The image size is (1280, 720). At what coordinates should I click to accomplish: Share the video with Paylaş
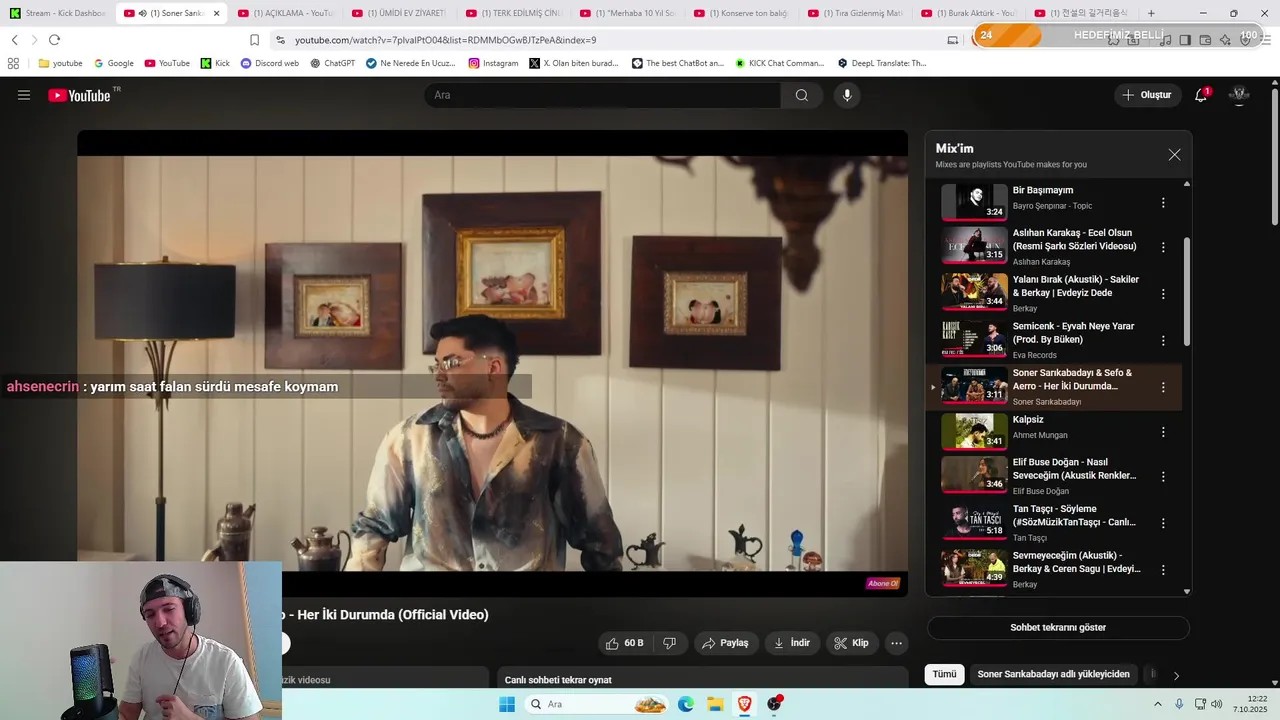click(725, 643)
